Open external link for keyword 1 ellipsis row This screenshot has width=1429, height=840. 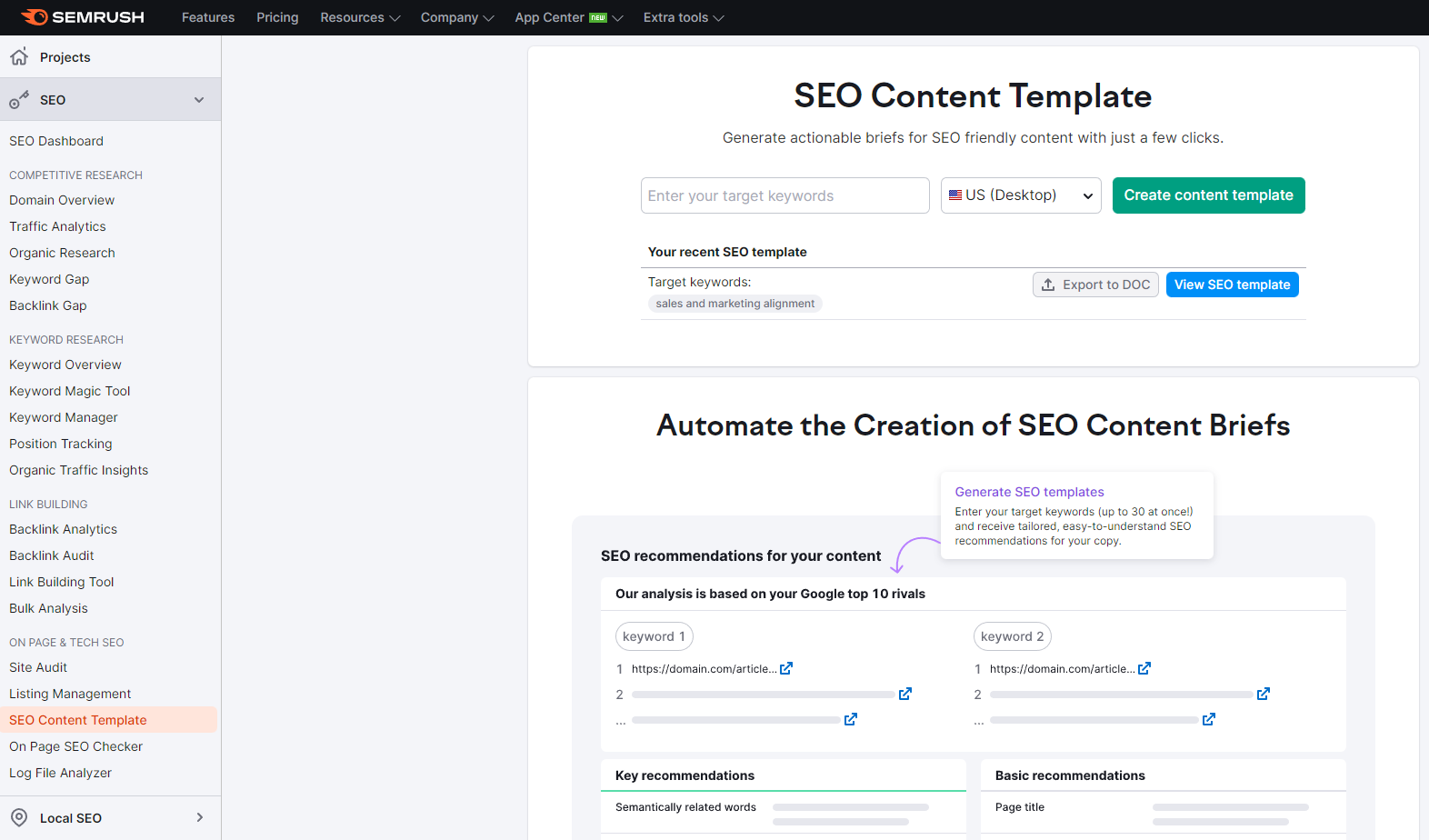[851, 719]
